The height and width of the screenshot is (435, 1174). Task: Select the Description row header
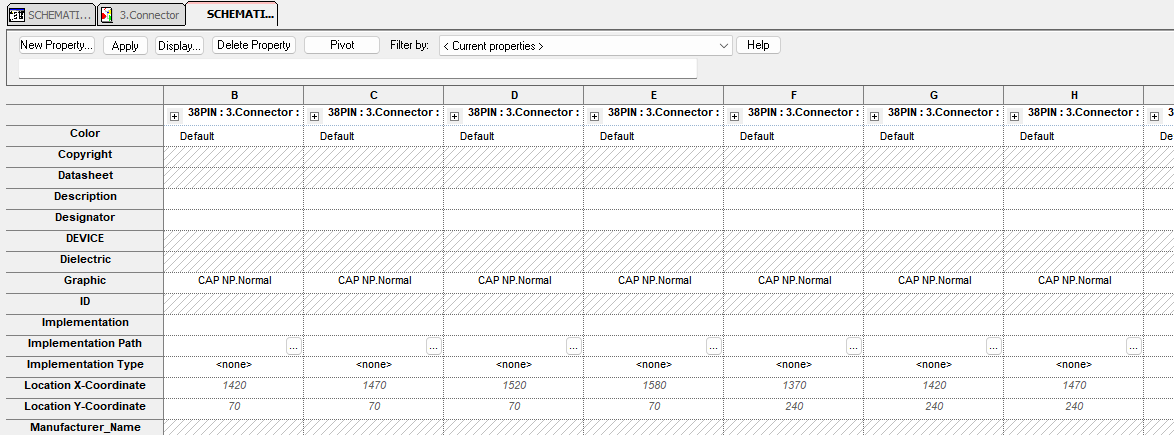(85, 197)
